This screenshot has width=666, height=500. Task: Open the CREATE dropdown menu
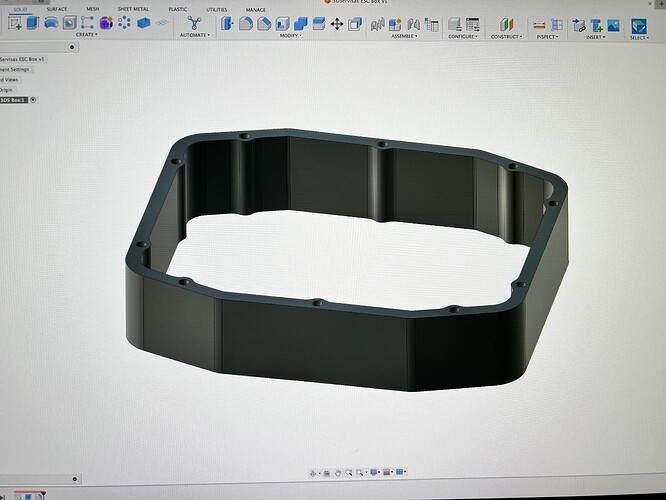[87, 34]
